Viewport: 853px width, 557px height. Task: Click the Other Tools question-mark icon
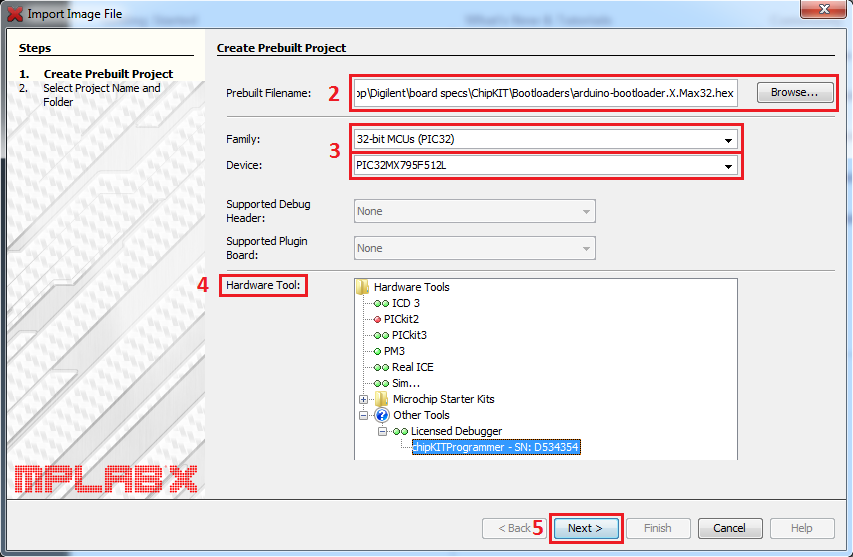click(x=382, y=415)
